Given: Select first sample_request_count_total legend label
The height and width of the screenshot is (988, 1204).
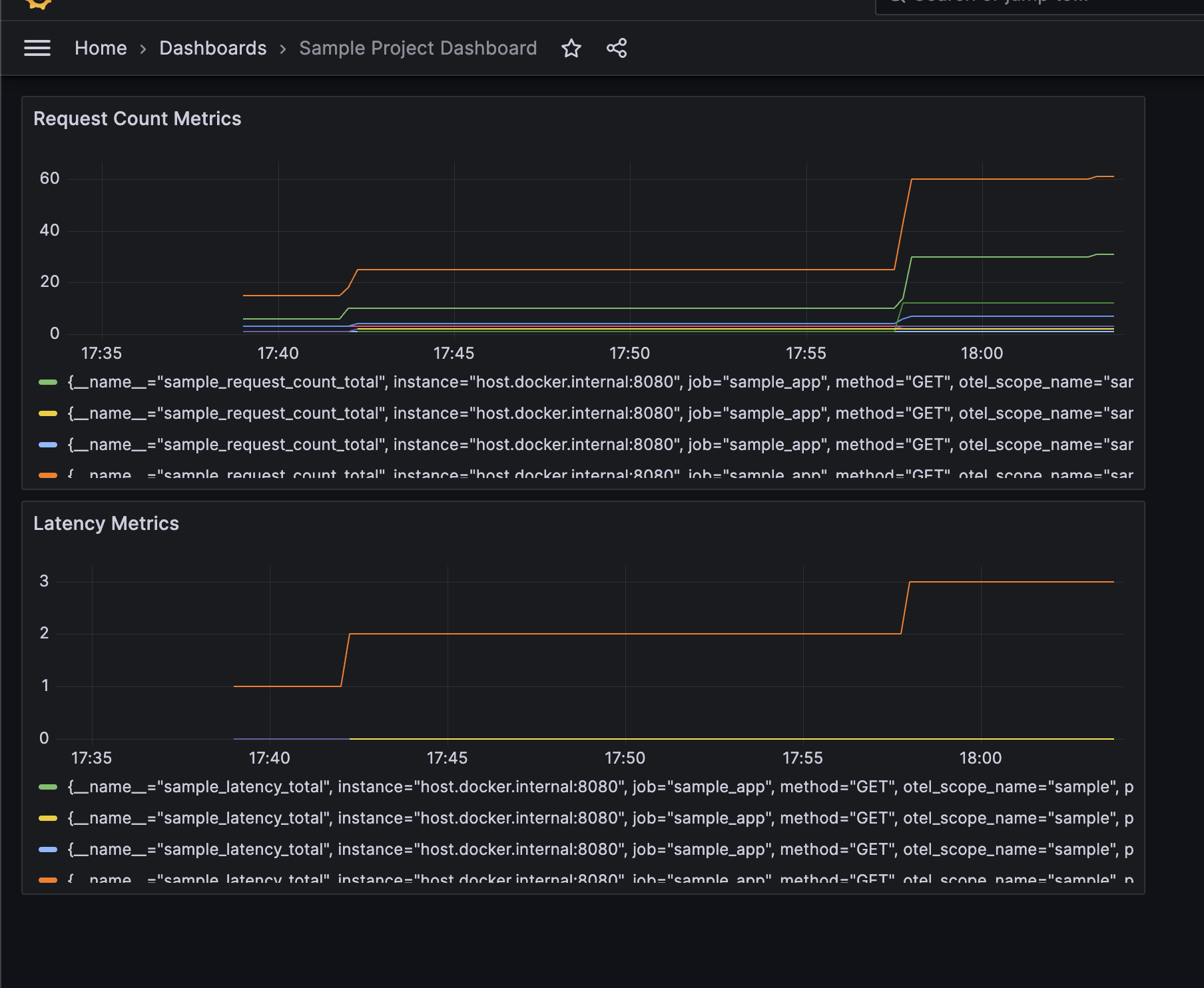Looking at the screenshot, I should click(600, 382).
